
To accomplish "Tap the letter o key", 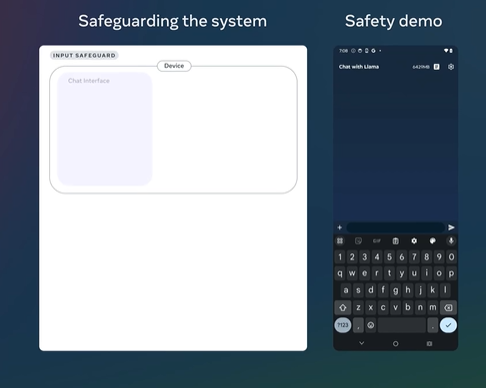I will (439, 273).
